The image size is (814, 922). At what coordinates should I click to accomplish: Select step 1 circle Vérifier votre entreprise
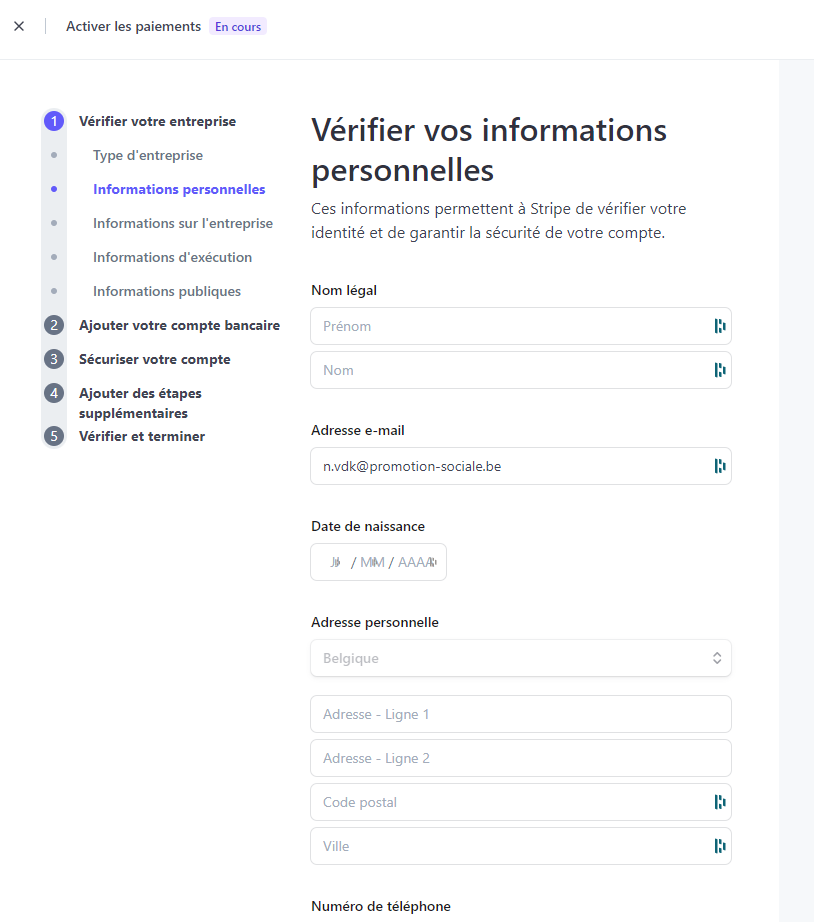pos(54,121)
